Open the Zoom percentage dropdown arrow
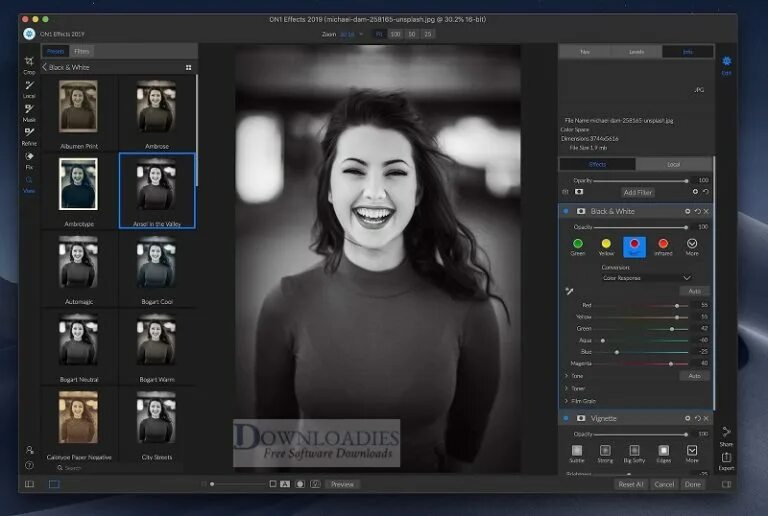 (361, 34)
